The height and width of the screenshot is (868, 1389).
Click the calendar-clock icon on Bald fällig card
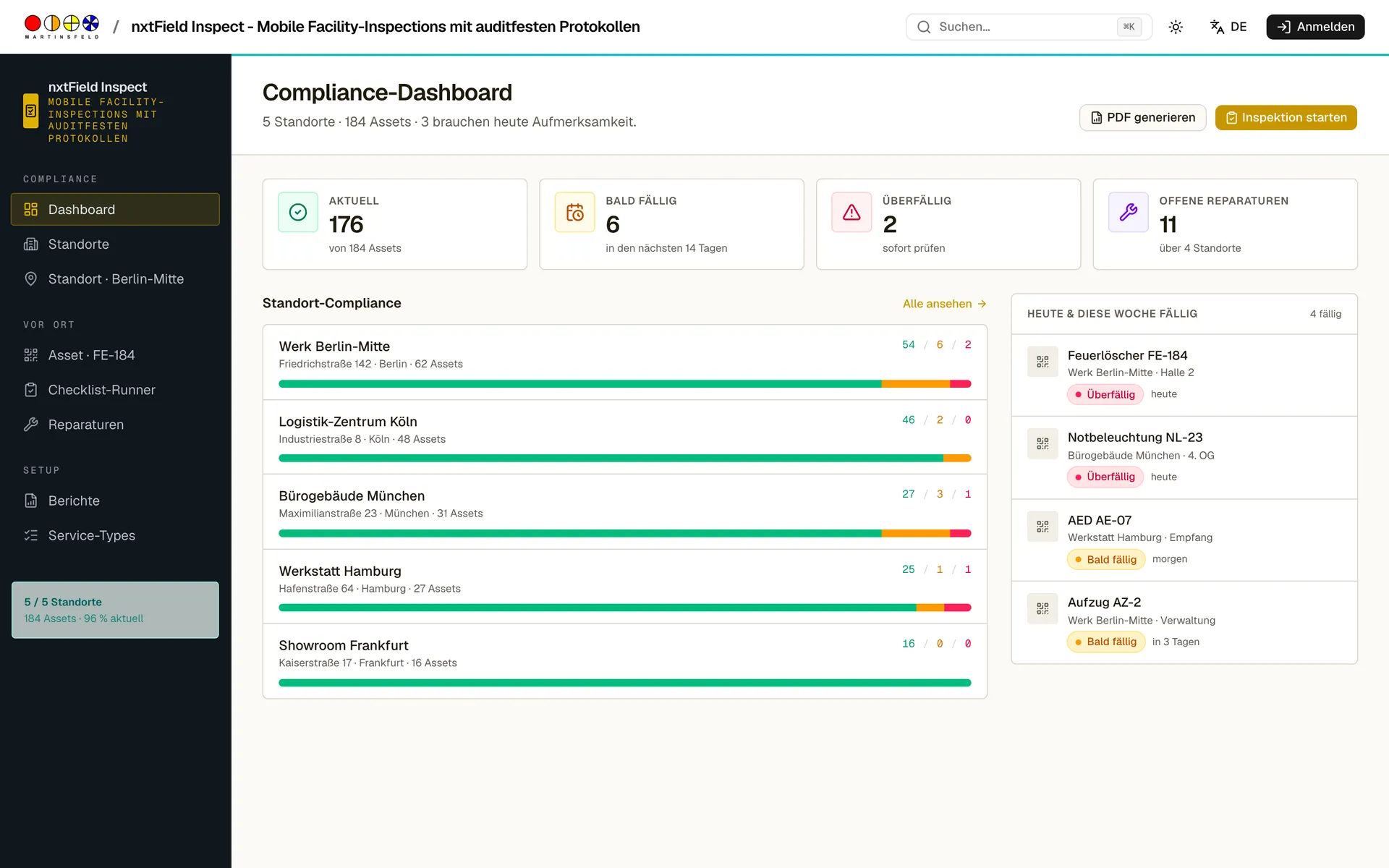click(x=575, y=212)
